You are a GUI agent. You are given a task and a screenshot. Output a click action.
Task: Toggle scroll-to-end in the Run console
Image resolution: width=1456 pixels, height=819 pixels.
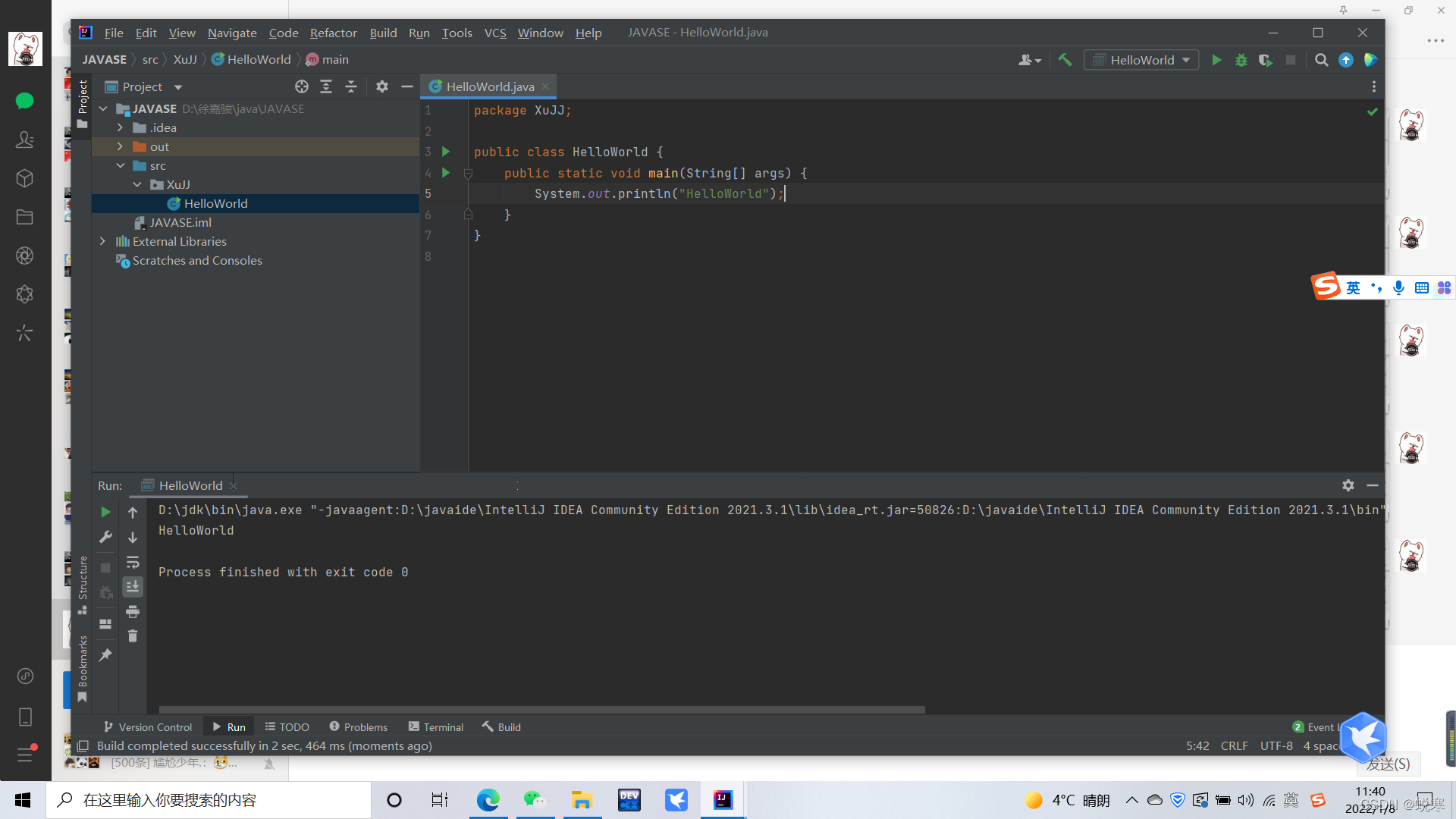pos(133,585)
